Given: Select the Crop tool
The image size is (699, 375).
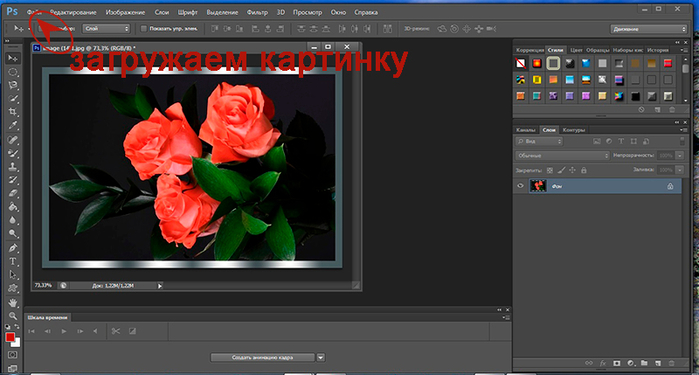Looking at the screenshot, I should pyautogui.click(x=12, y=112).
